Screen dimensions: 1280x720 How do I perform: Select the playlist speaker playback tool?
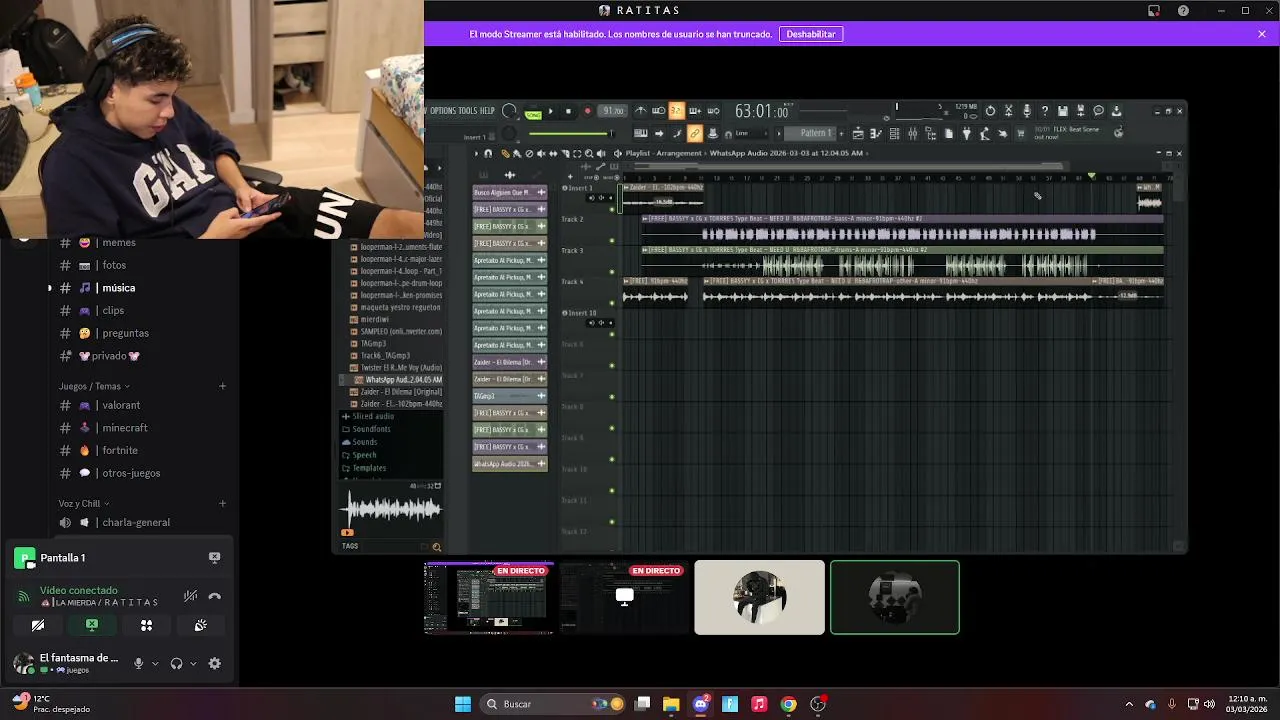click(x=601, y=154)
